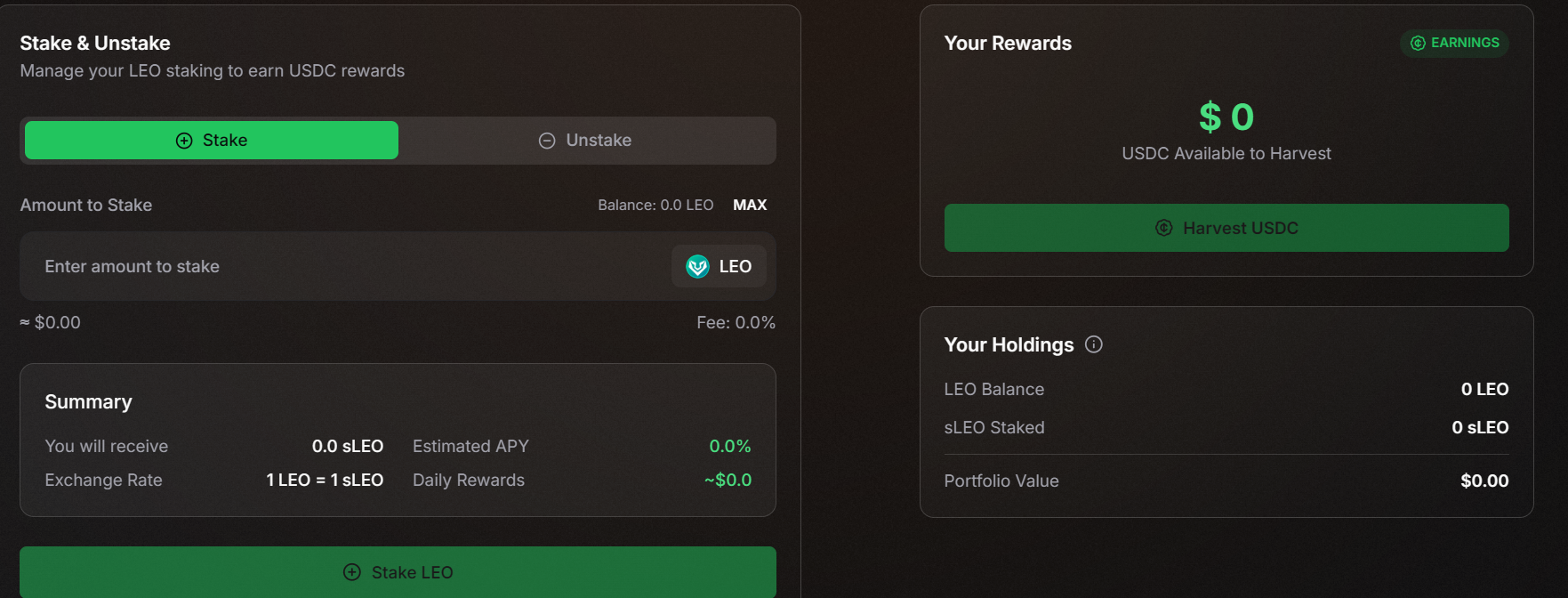Click the $ 0 rewards amount
The width and height of the screenshot is (1568, 598).
(1226, 117)
